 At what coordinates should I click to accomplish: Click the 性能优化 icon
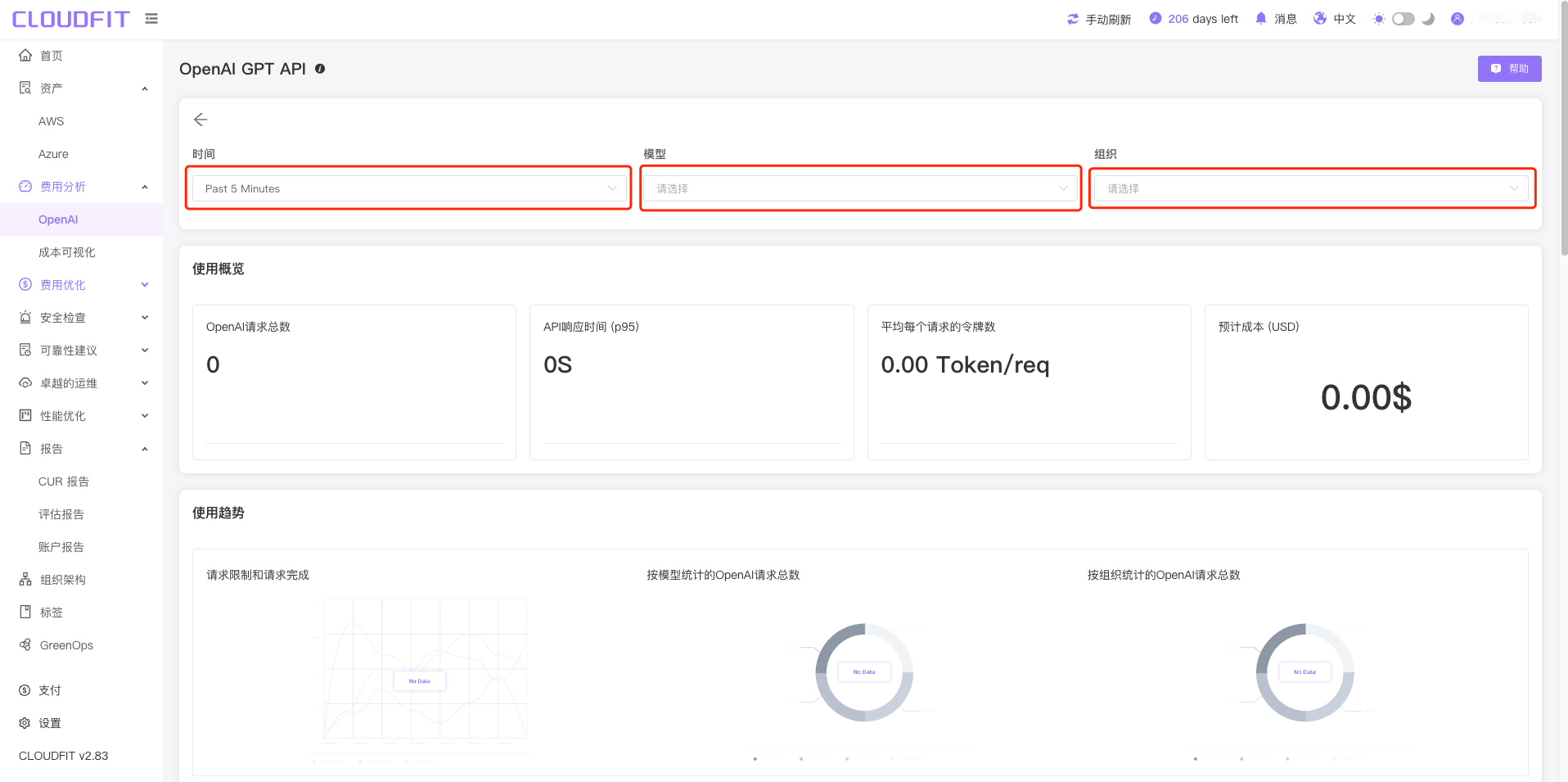point(25,415)
